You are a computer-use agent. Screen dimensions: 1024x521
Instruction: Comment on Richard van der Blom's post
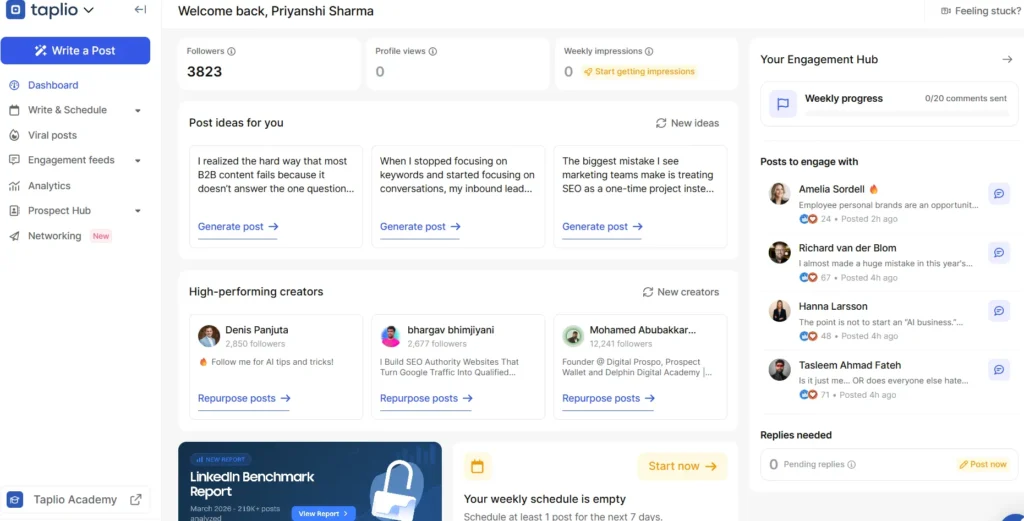coord(999,253)
